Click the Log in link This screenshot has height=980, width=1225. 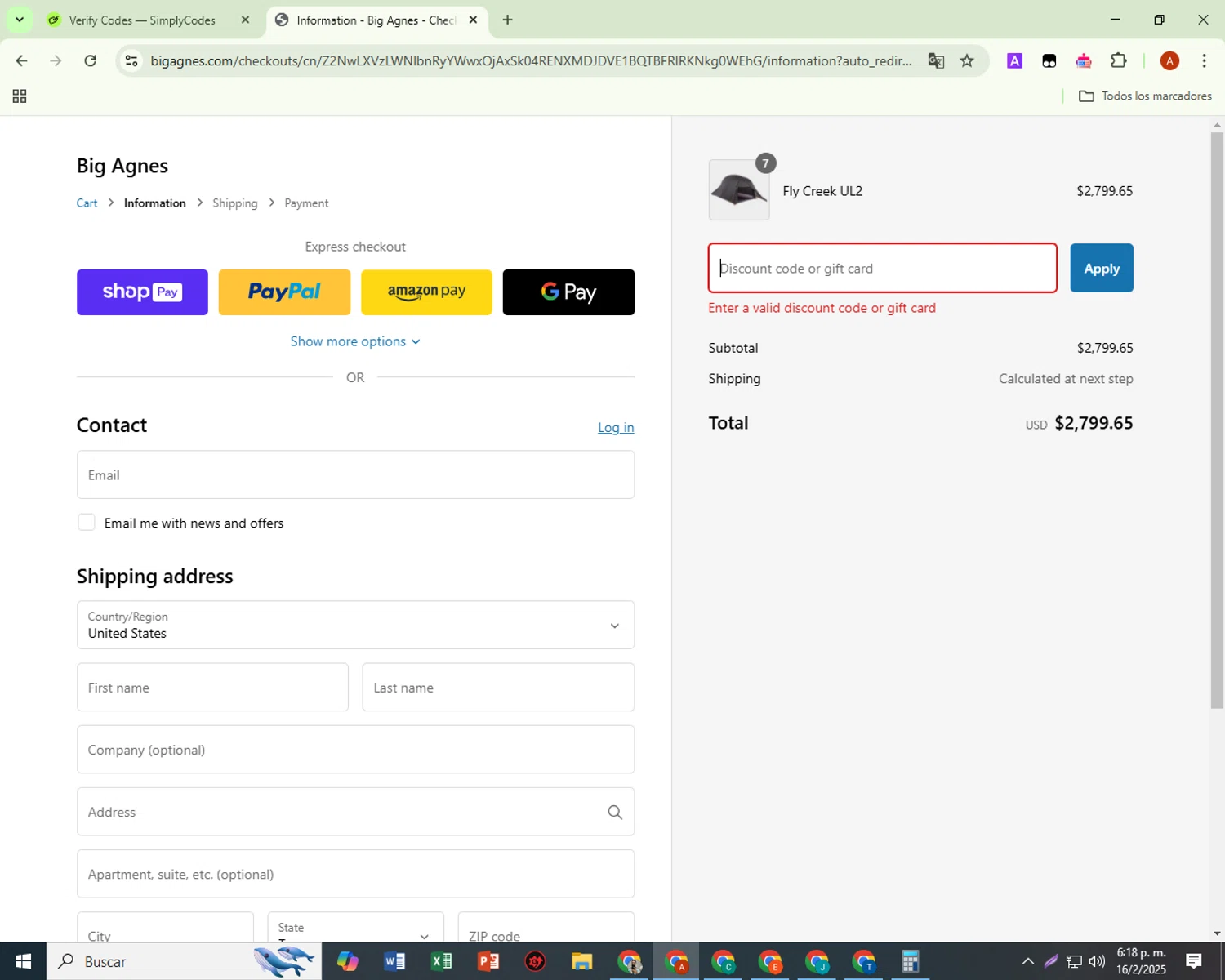tap(616, 428)
